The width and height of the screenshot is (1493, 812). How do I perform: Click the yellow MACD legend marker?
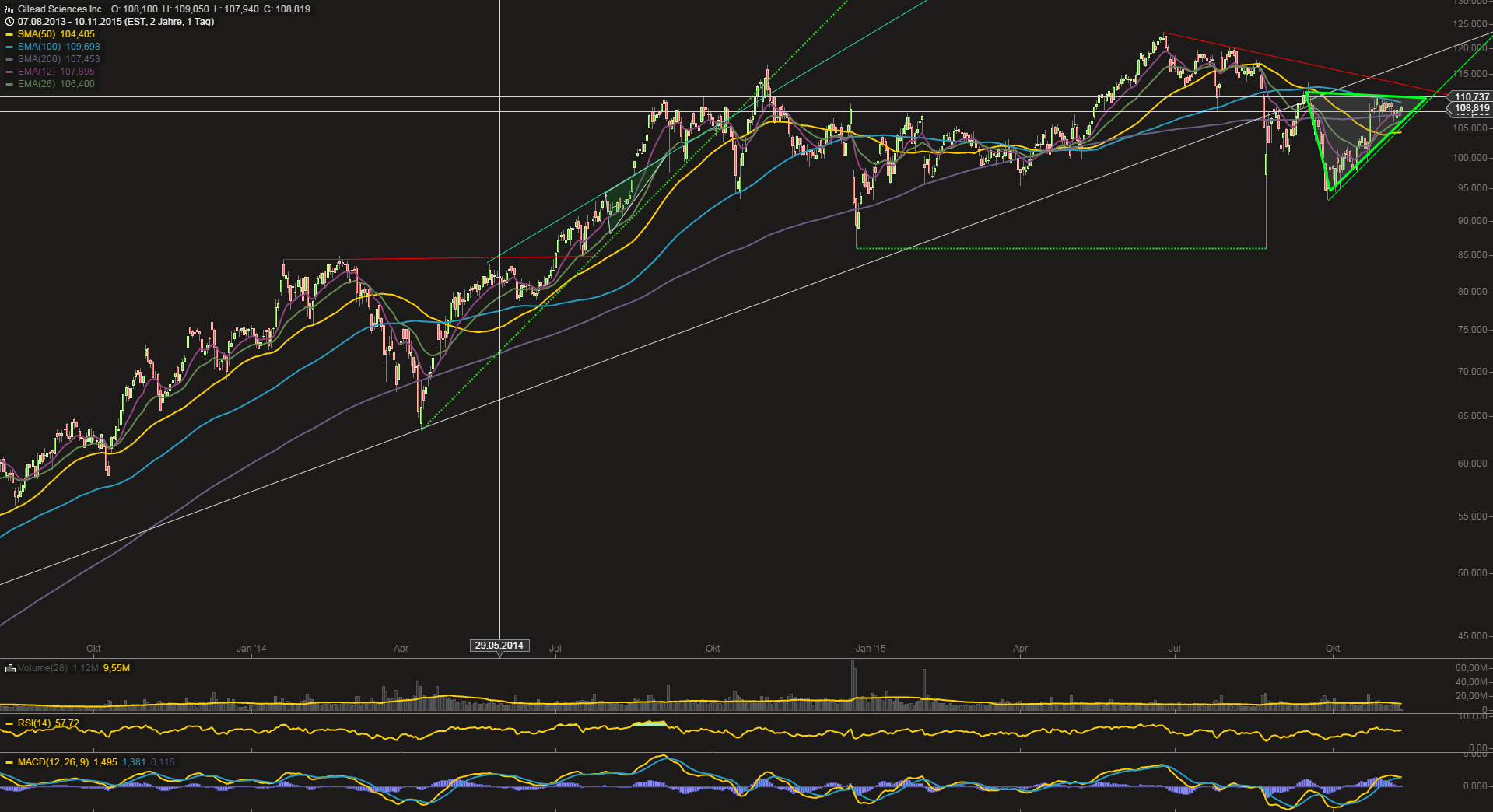[9, 762]
